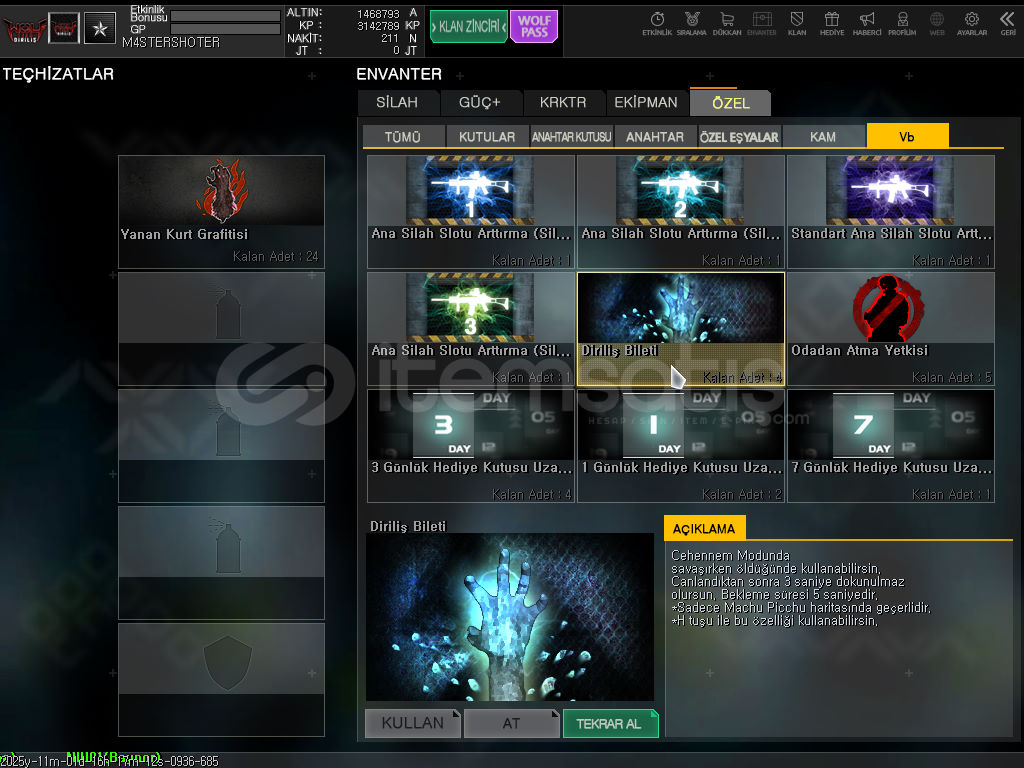1024x768 pixels.
Task: Switch to the ÖZEL tab
Action: coord(730,103)
